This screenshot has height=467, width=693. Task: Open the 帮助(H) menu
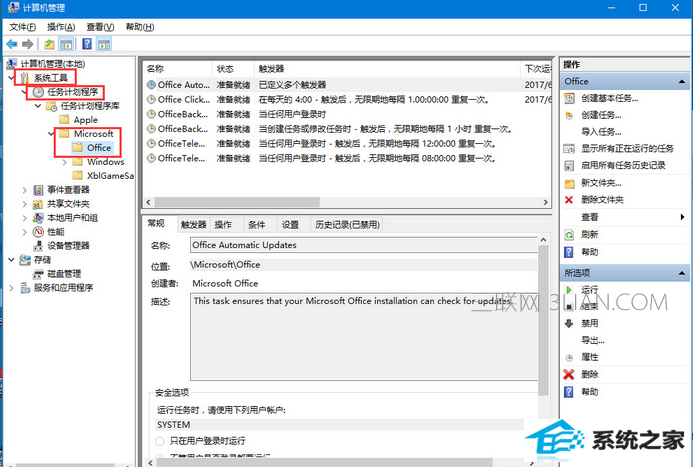pyautogui.click(x=140, y=27)
